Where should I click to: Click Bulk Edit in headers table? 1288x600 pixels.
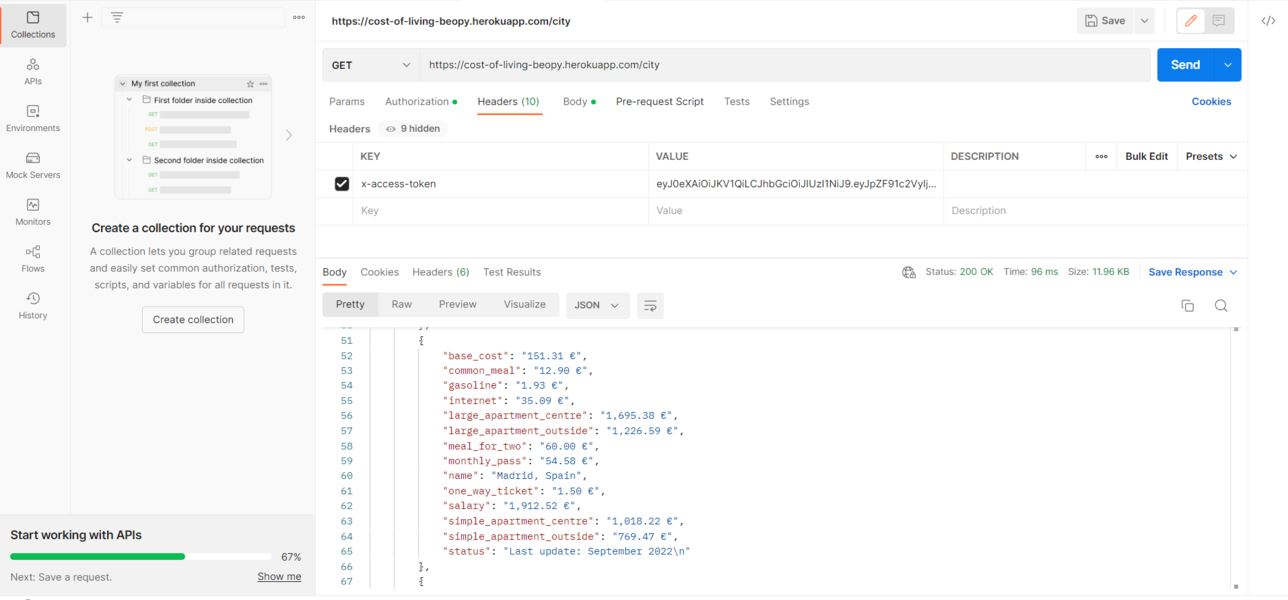pyautogui.click(x=1146, y=156)
